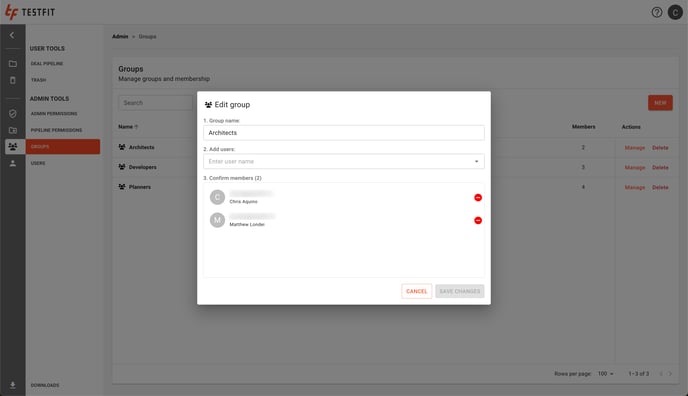Go to the previous table page
This screenshot has width=688, height=396.
point(661,374)
